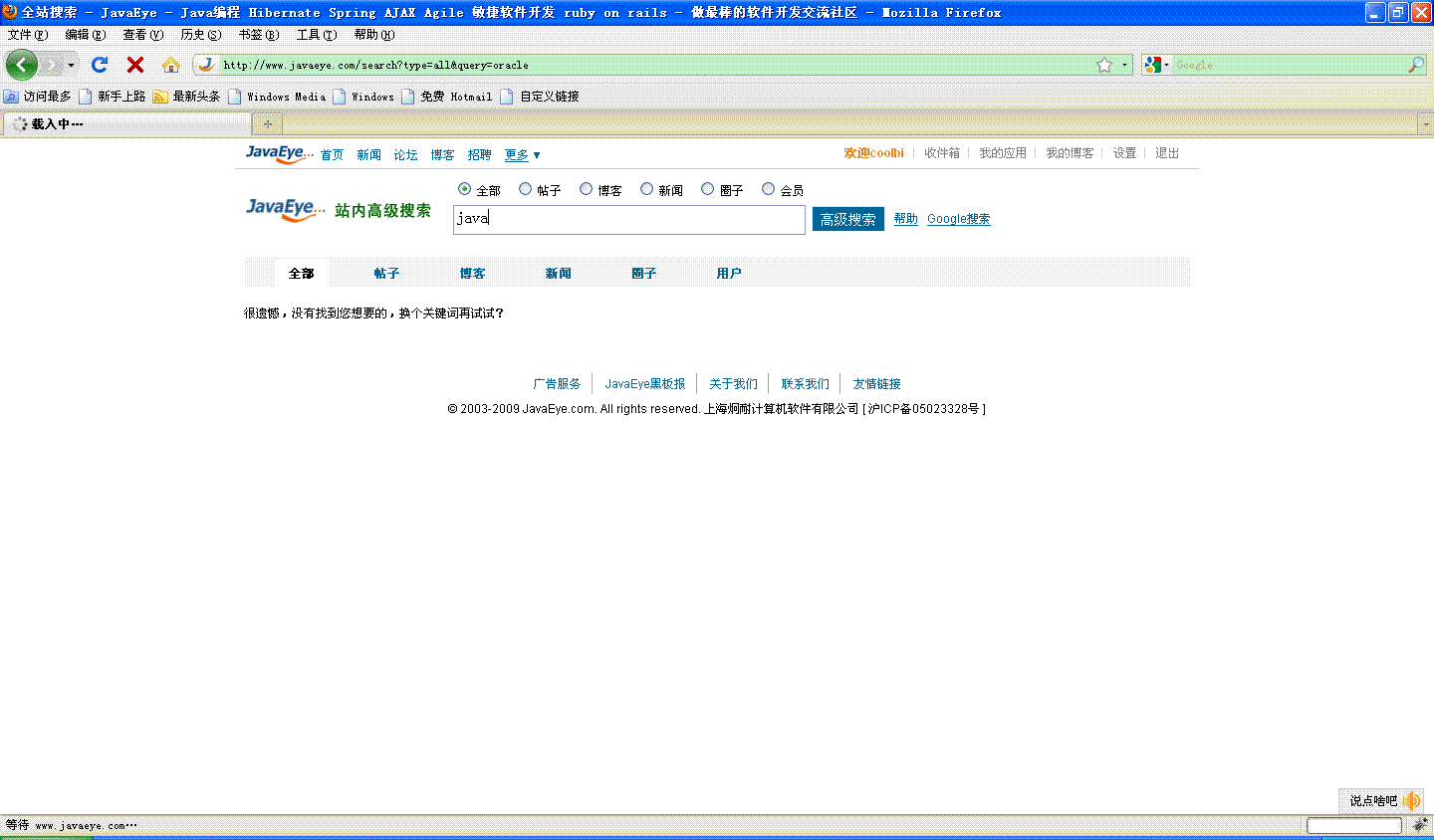
Task: Click the search box containing java
Action: point(629,220)
